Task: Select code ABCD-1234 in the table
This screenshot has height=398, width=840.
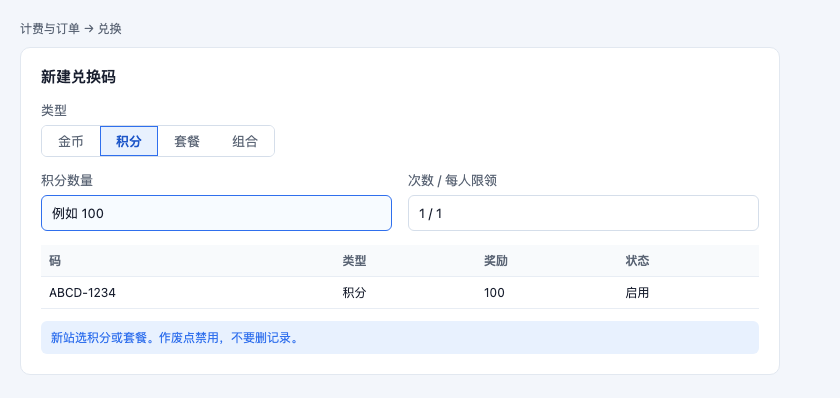Action: 82,293
